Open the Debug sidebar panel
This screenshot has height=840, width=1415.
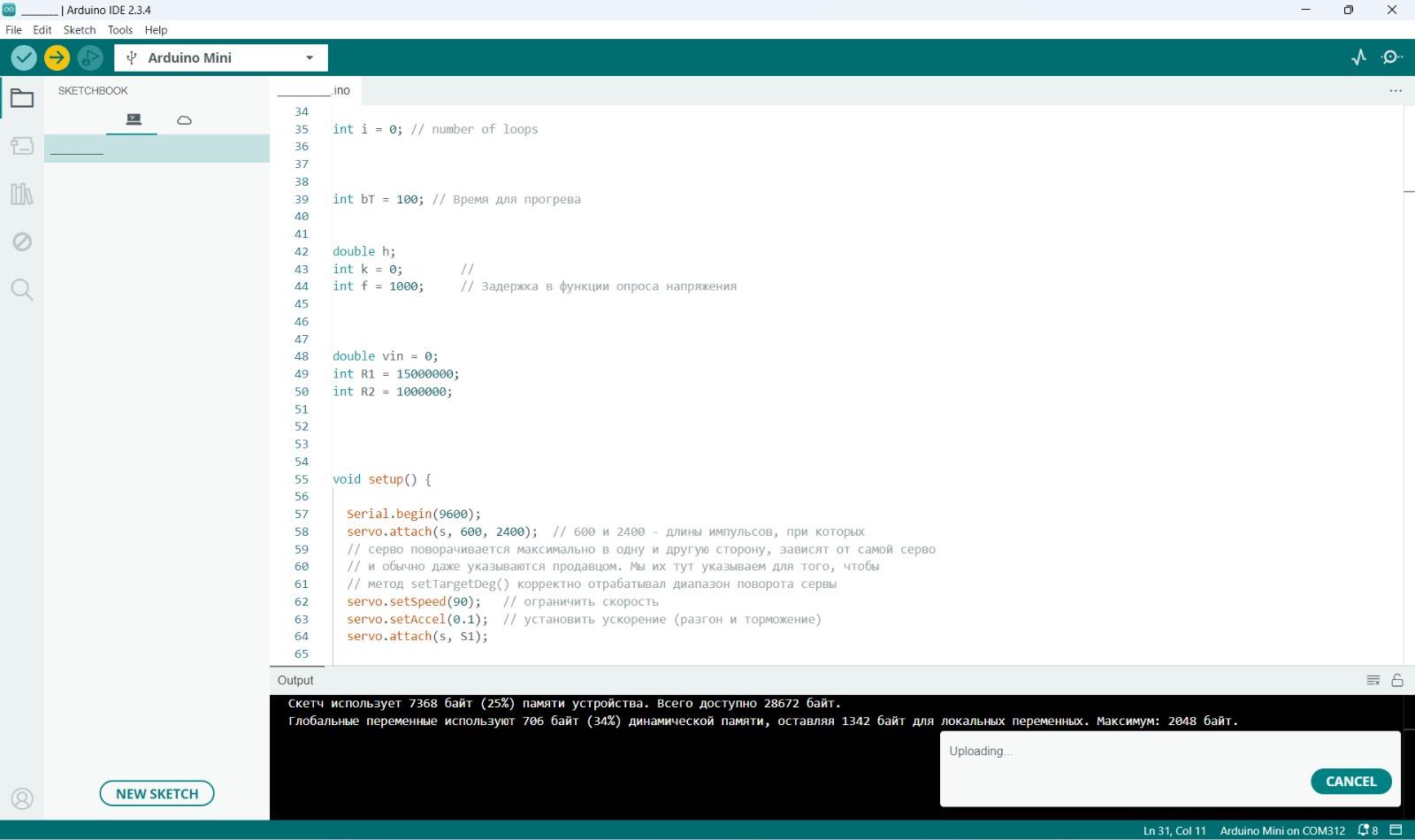(22, 241)
